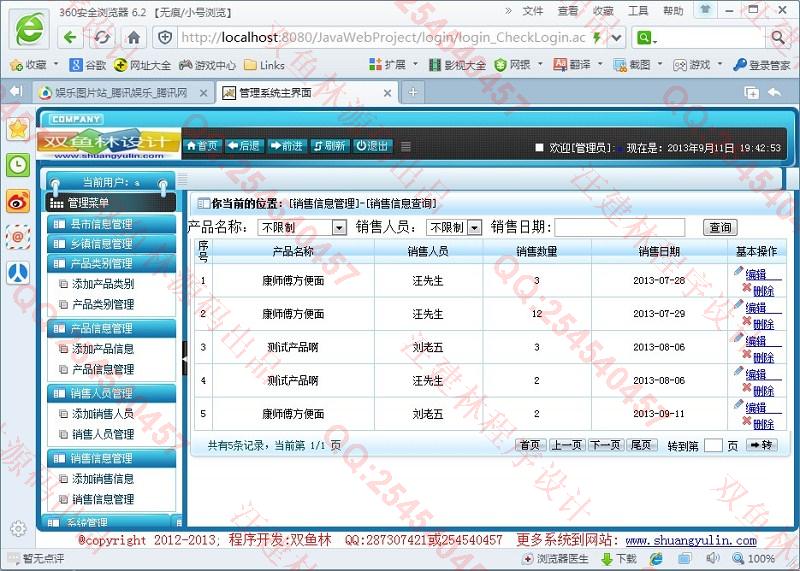Viewport: 800px width, 571px height.
Task: Delete row 2 dated 2013-07-29
Action: [763, 324]
